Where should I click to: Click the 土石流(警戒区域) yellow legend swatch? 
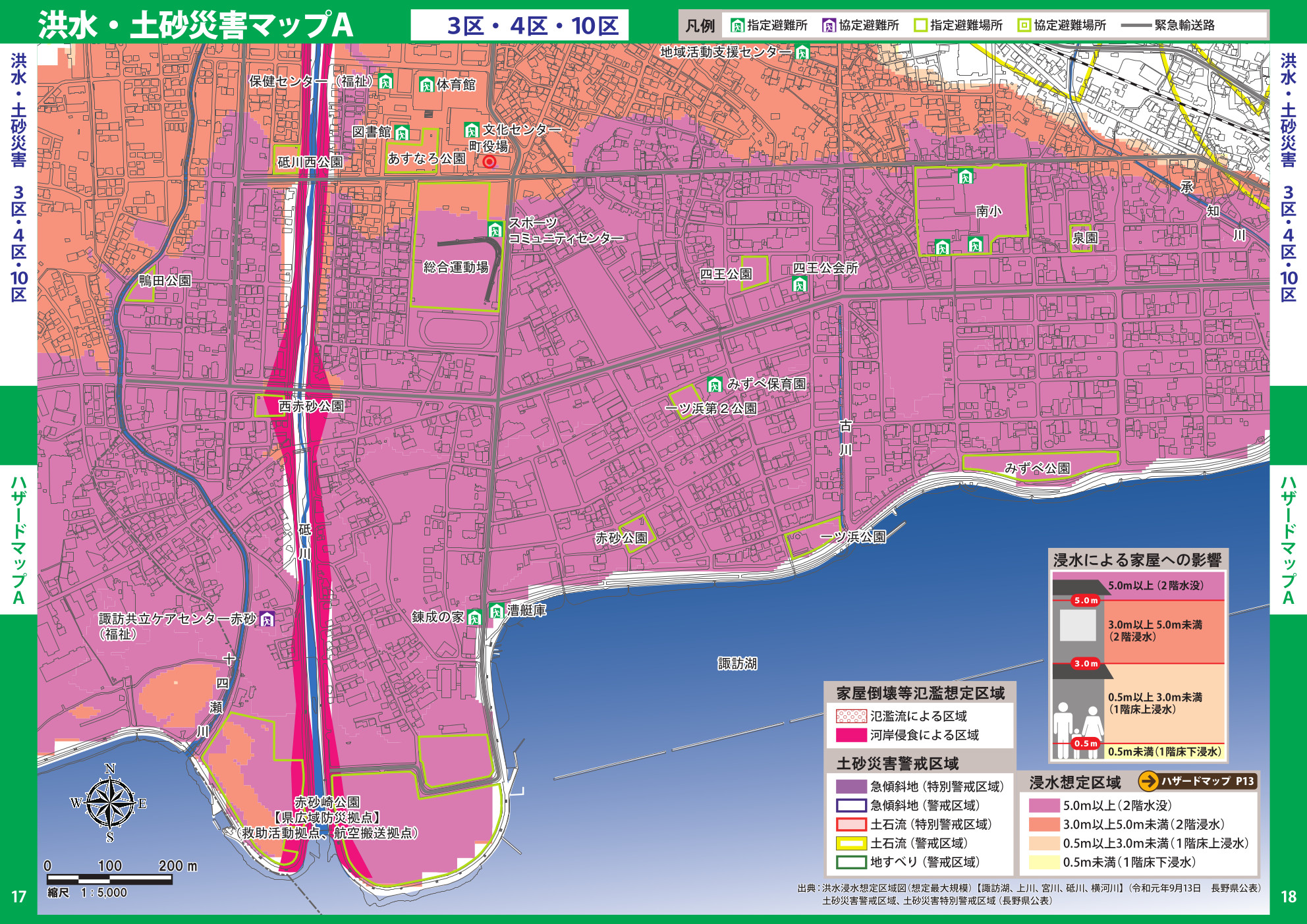pos(850,843)
